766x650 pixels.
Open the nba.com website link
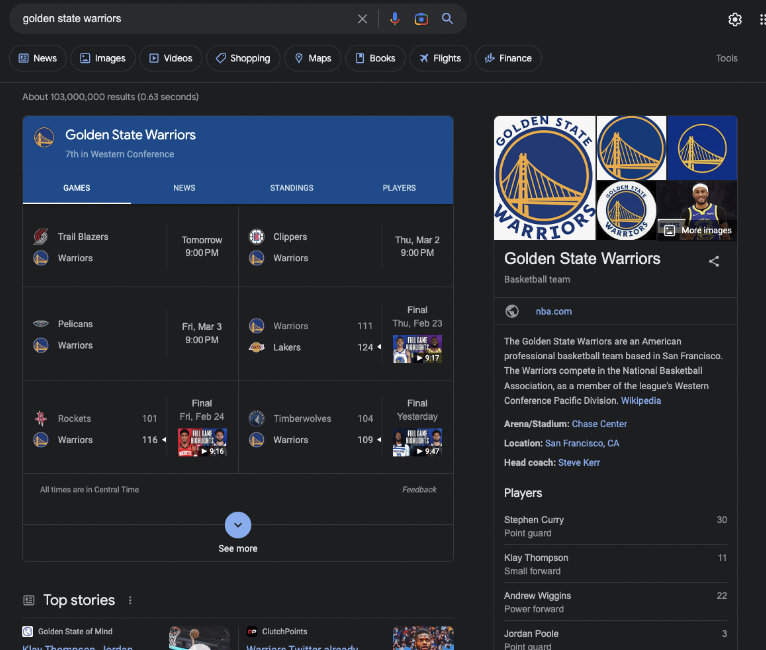[553, 311]
